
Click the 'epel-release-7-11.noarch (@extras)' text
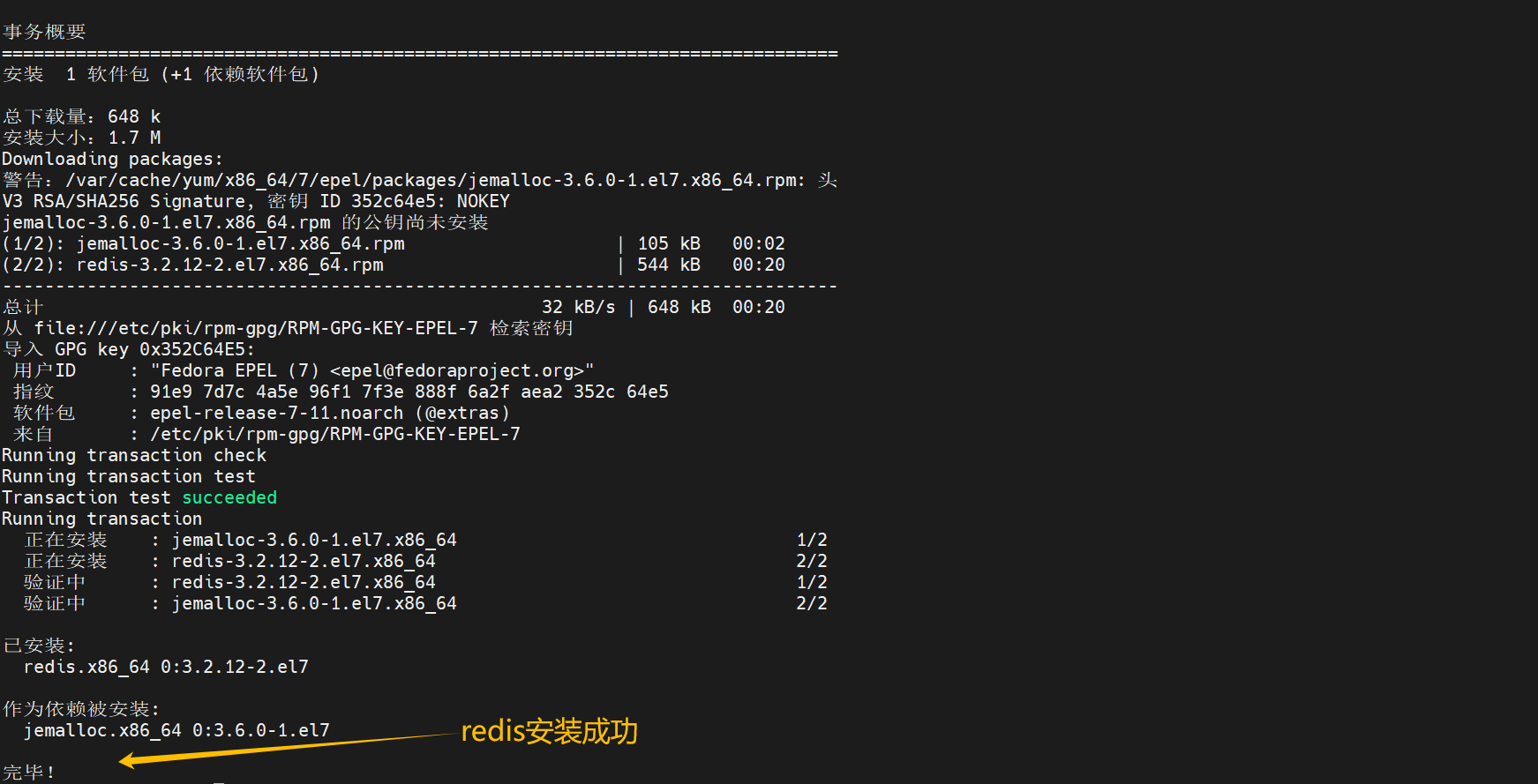330,413
